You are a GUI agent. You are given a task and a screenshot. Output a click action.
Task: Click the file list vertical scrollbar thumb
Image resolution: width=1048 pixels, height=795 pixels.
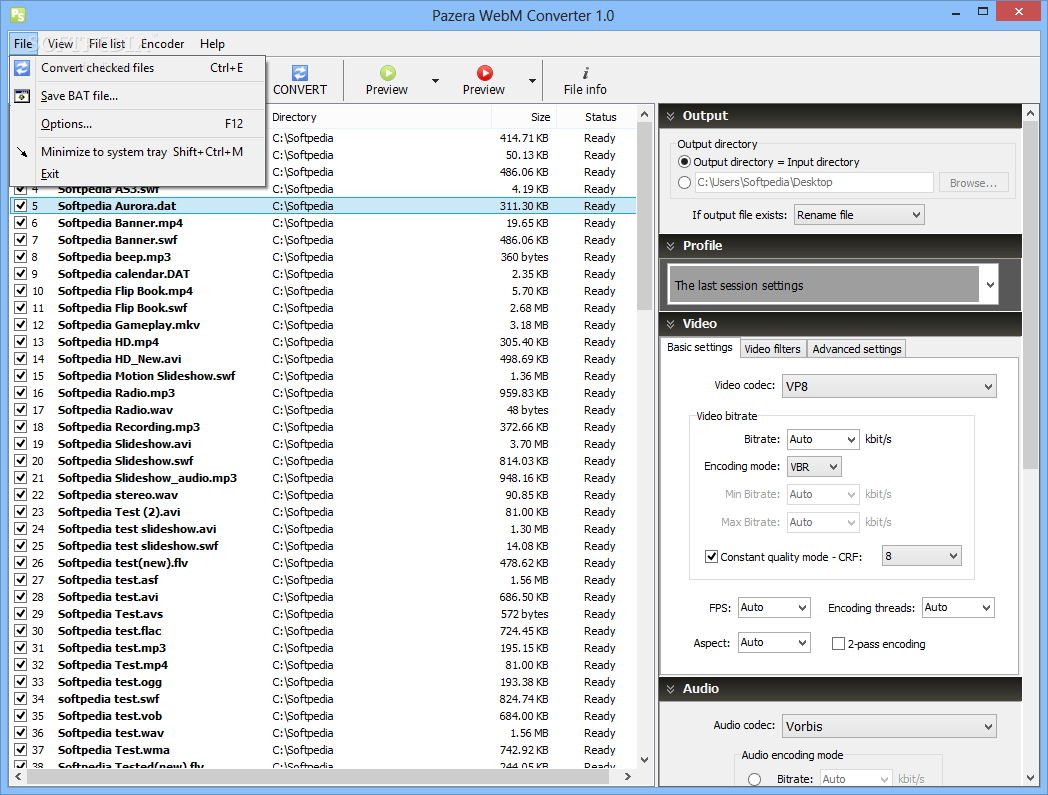pos(644,215)
